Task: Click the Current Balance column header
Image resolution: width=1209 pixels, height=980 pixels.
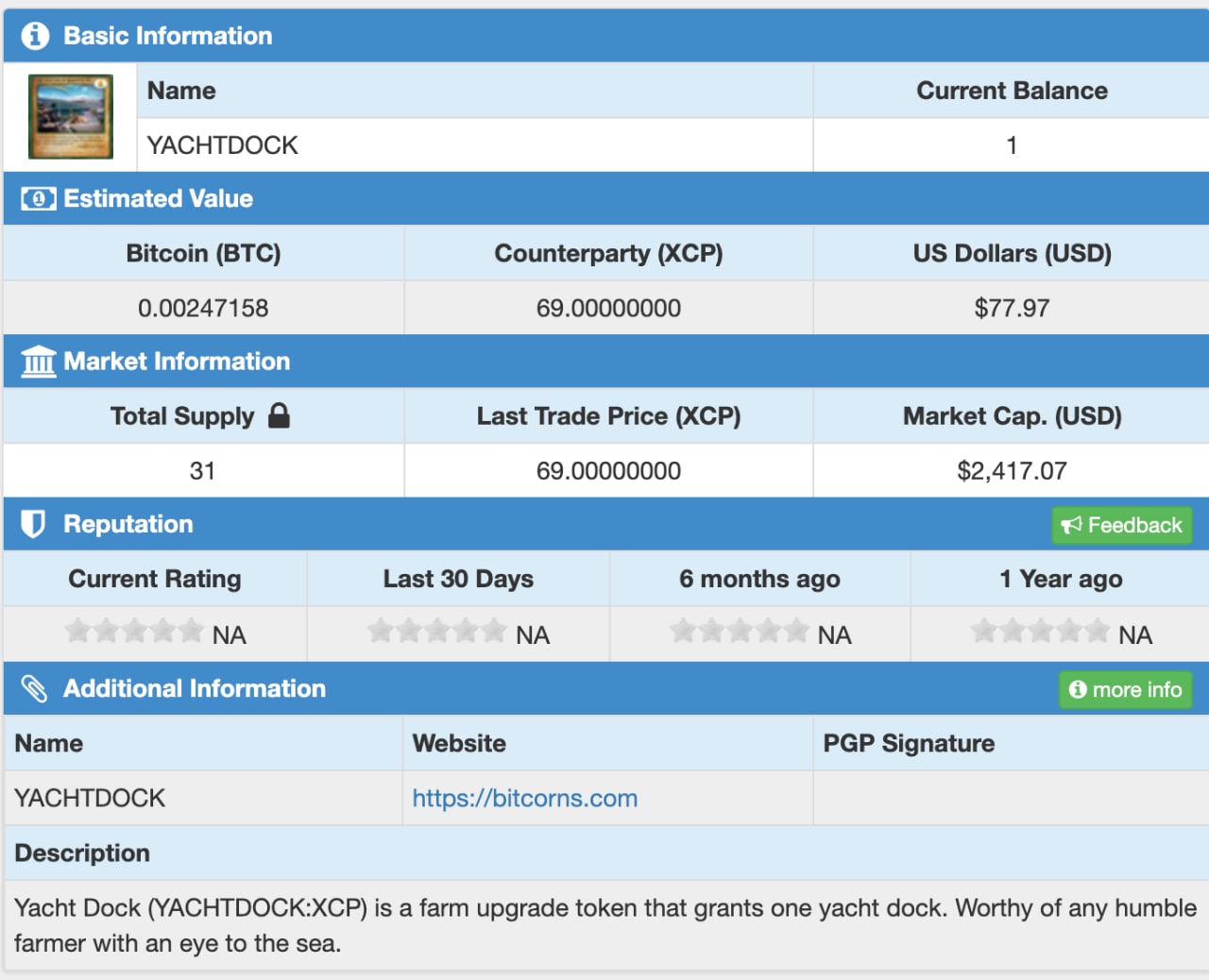Action: pyautogui.click(x=1012, y=91)
